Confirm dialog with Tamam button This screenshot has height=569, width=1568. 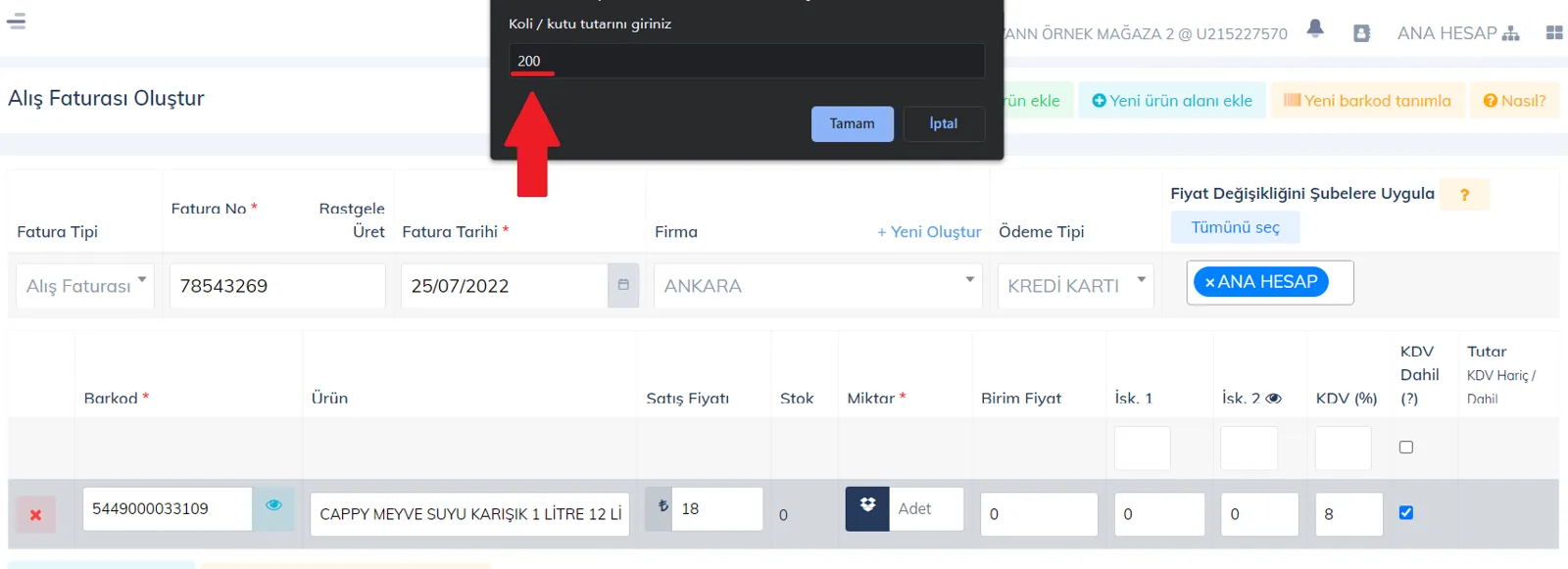[x=853, y=123]
